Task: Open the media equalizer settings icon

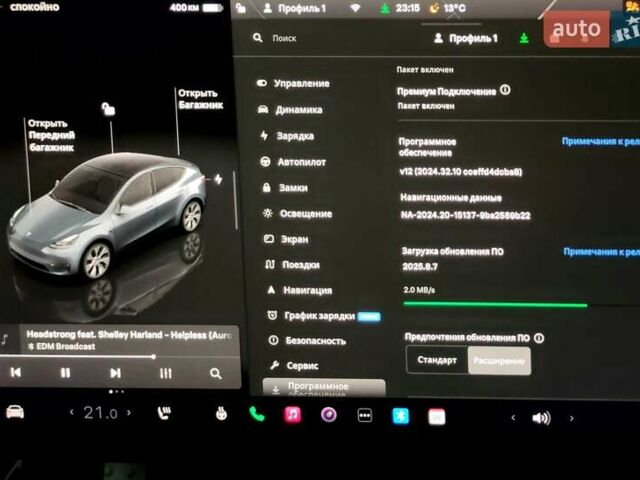Action: tap(166, 373)
